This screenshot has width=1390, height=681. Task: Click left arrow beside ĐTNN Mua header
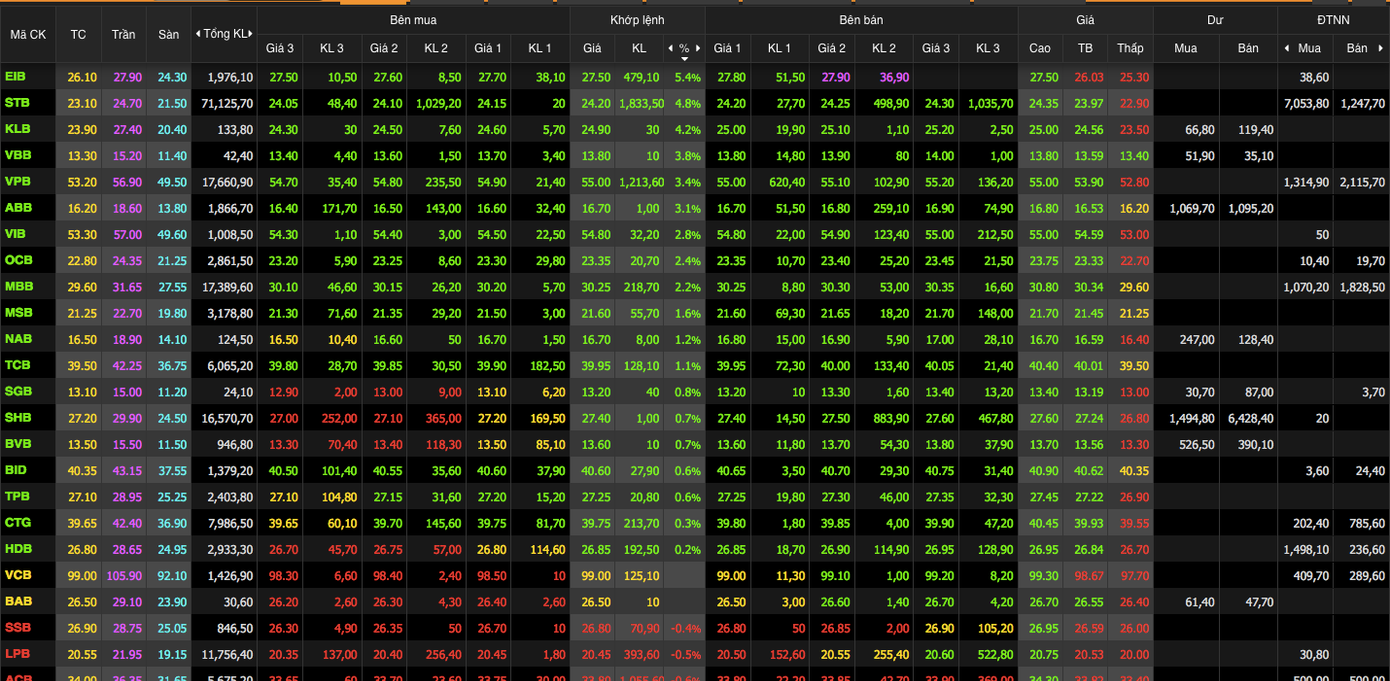(1287, 48)
